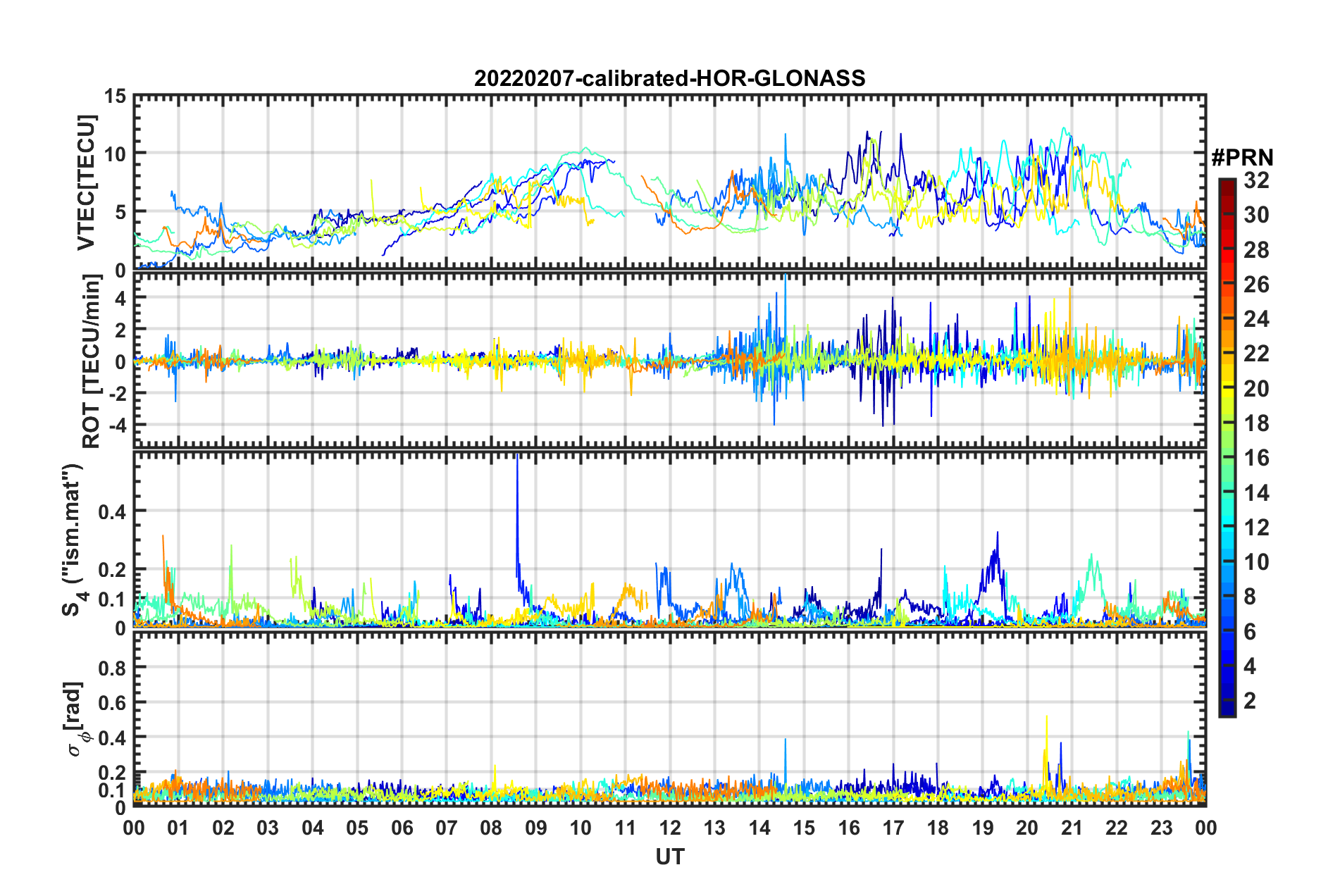Select the 0.8 tick label on the σφ axis

pyautogui.click(x=112, y=667)
